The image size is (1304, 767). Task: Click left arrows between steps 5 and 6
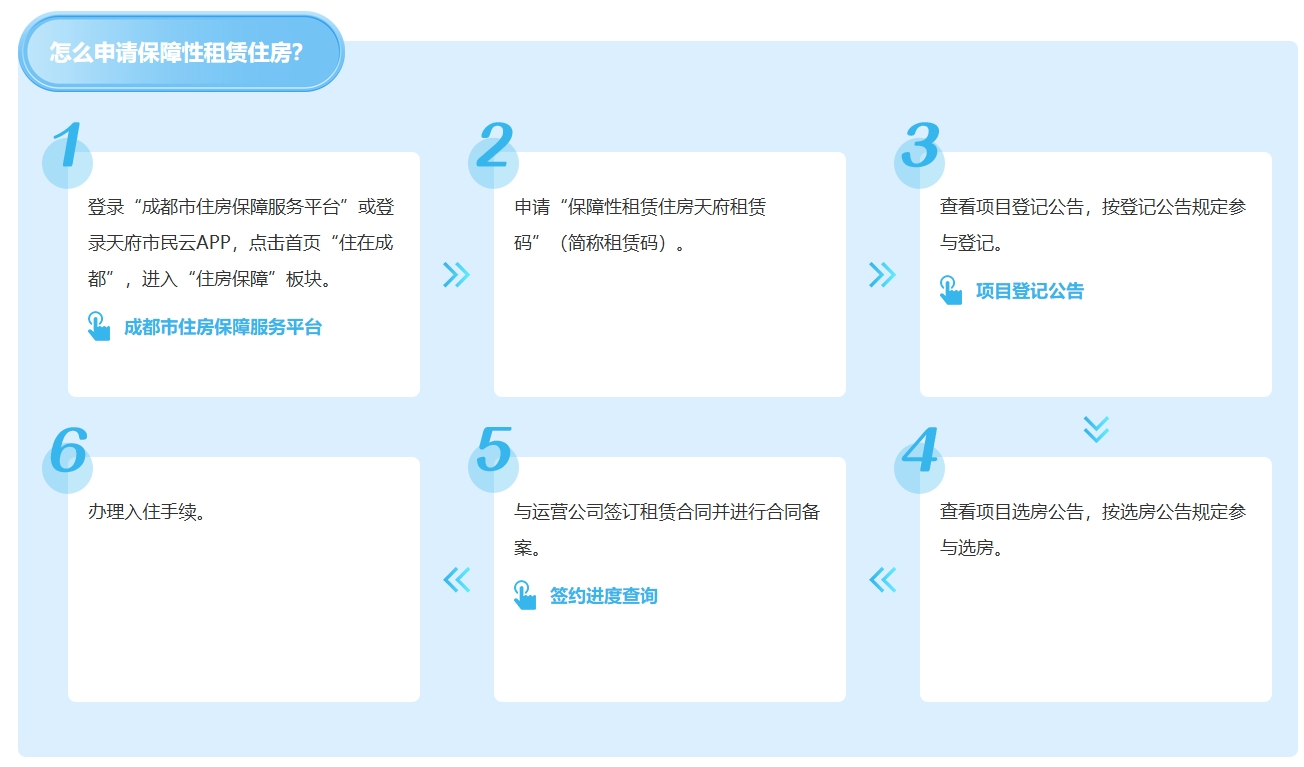(456, 580)
